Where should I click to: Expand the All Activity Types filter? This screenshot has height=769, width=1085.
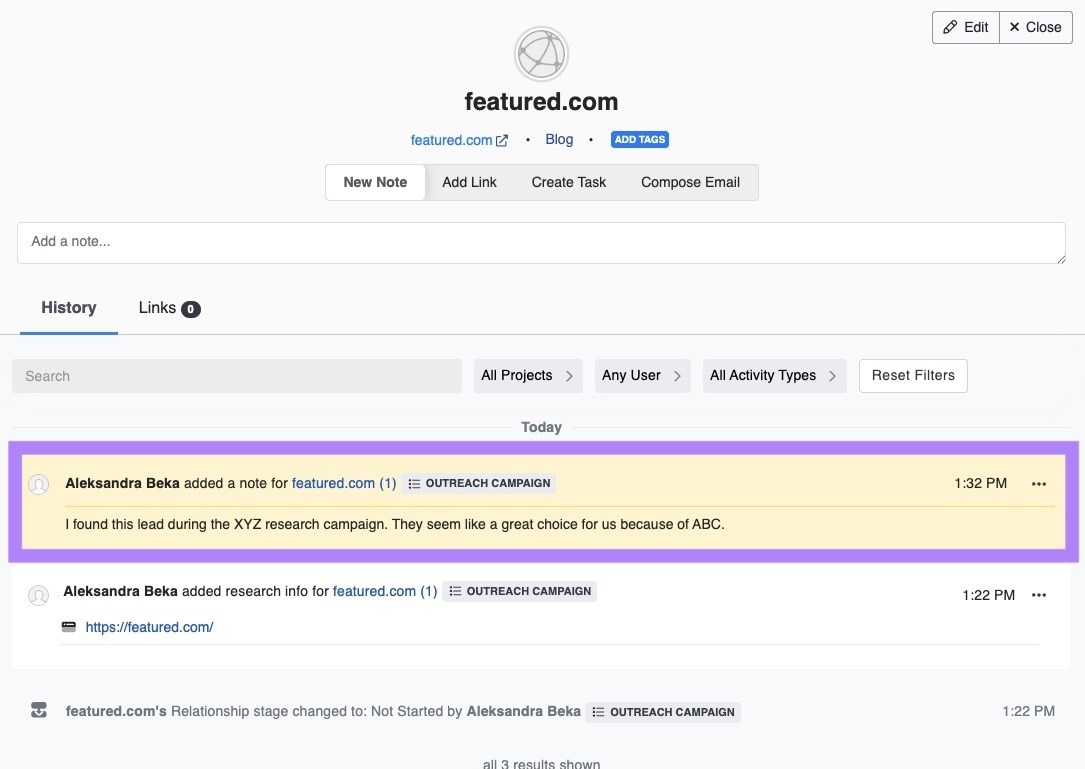click(x=774, y=375)
